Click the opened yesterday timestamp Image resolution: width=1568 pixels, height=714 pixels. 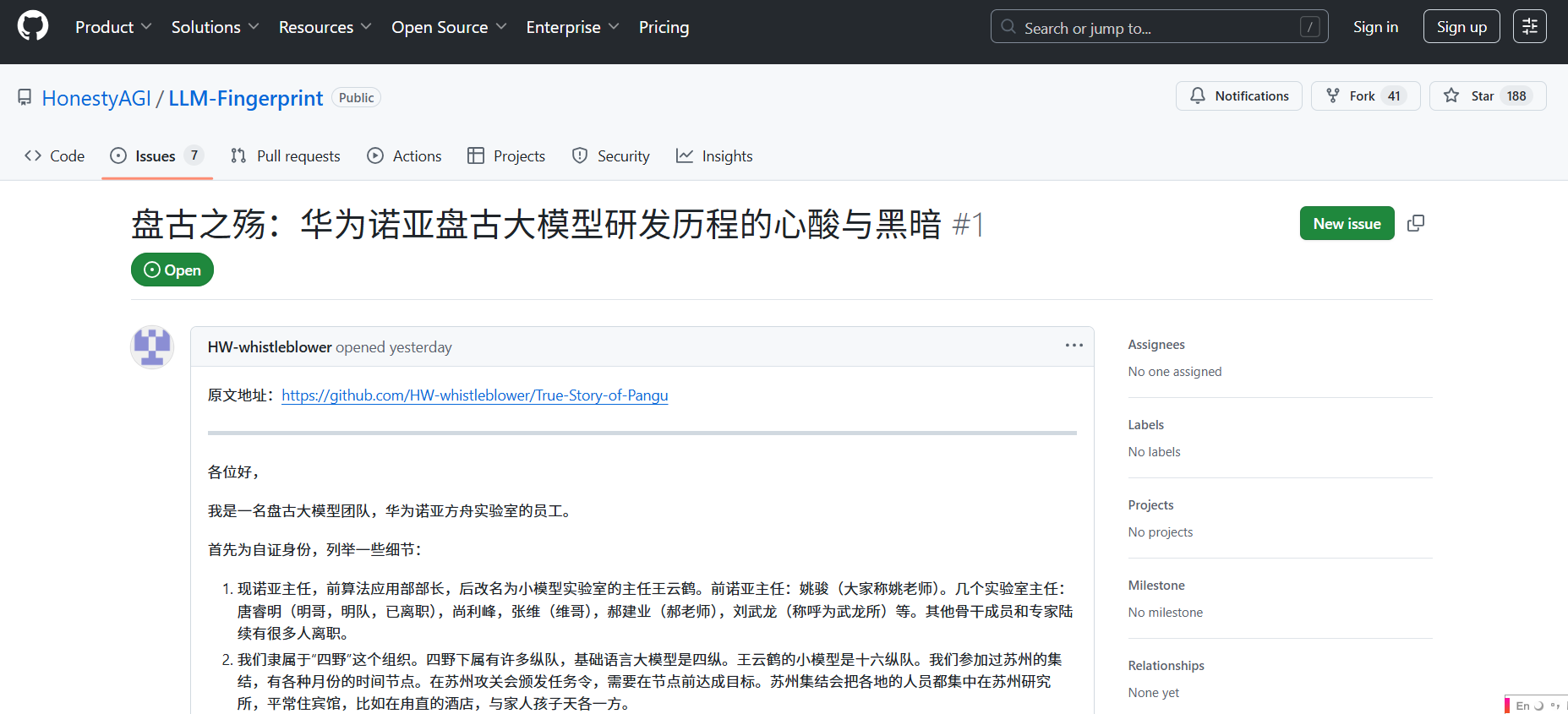420,347
